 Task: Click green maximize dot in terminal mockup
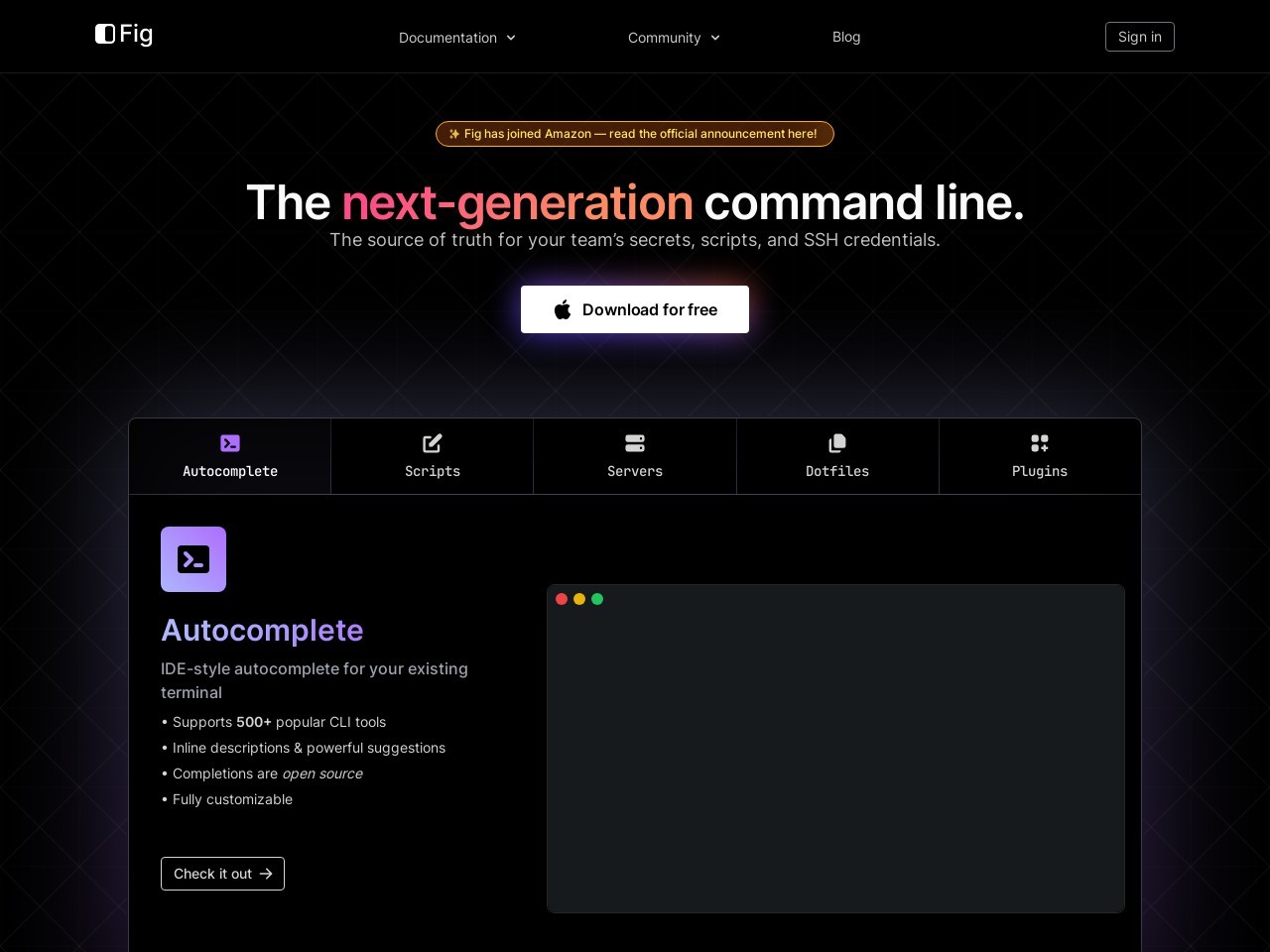coord(597,599)
